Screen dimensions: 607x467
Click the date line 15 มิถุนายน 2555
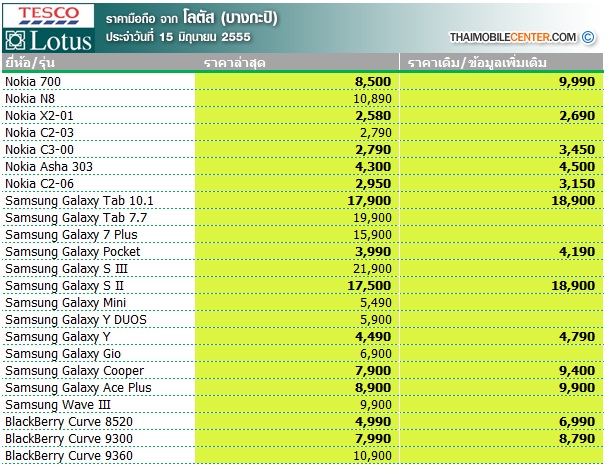tap(178, 37)
